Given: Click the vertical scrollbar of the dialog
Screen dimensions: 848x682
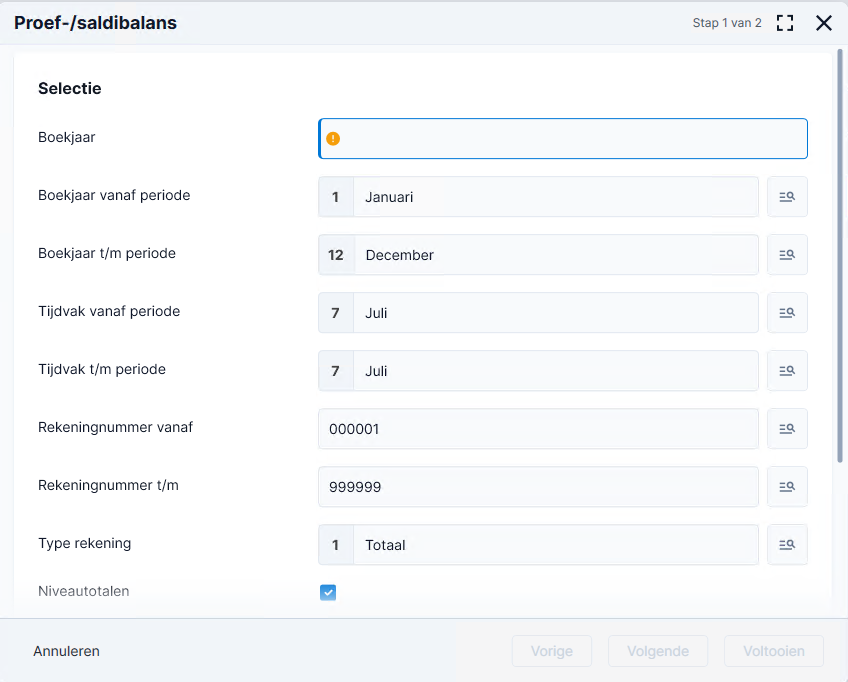Looking at the screenshot, I should [x=840, y=256].
